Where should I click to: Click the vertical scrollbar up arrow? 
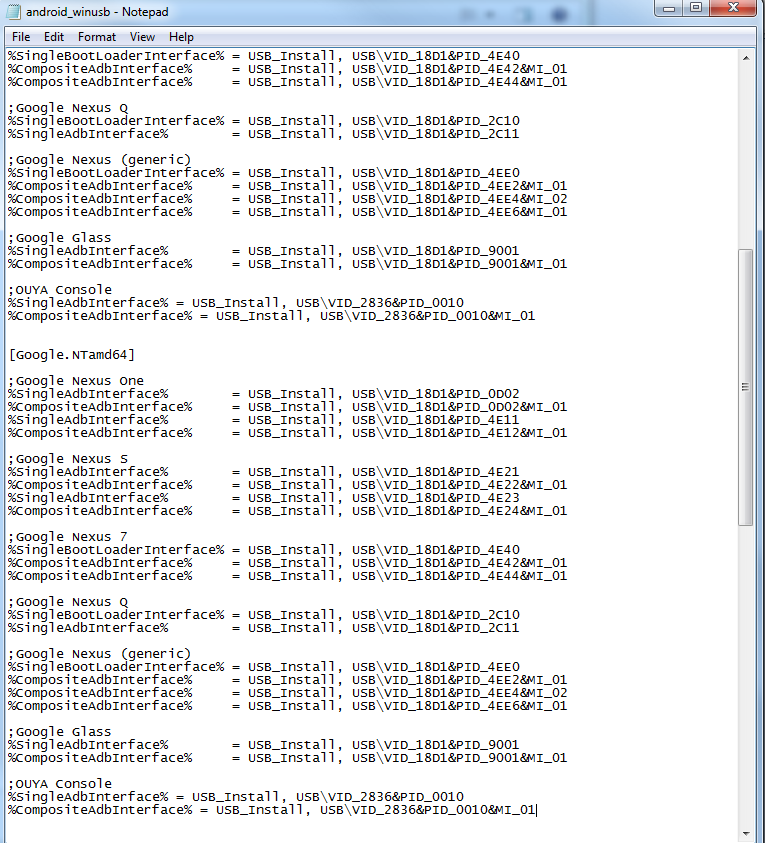[745, 57]
